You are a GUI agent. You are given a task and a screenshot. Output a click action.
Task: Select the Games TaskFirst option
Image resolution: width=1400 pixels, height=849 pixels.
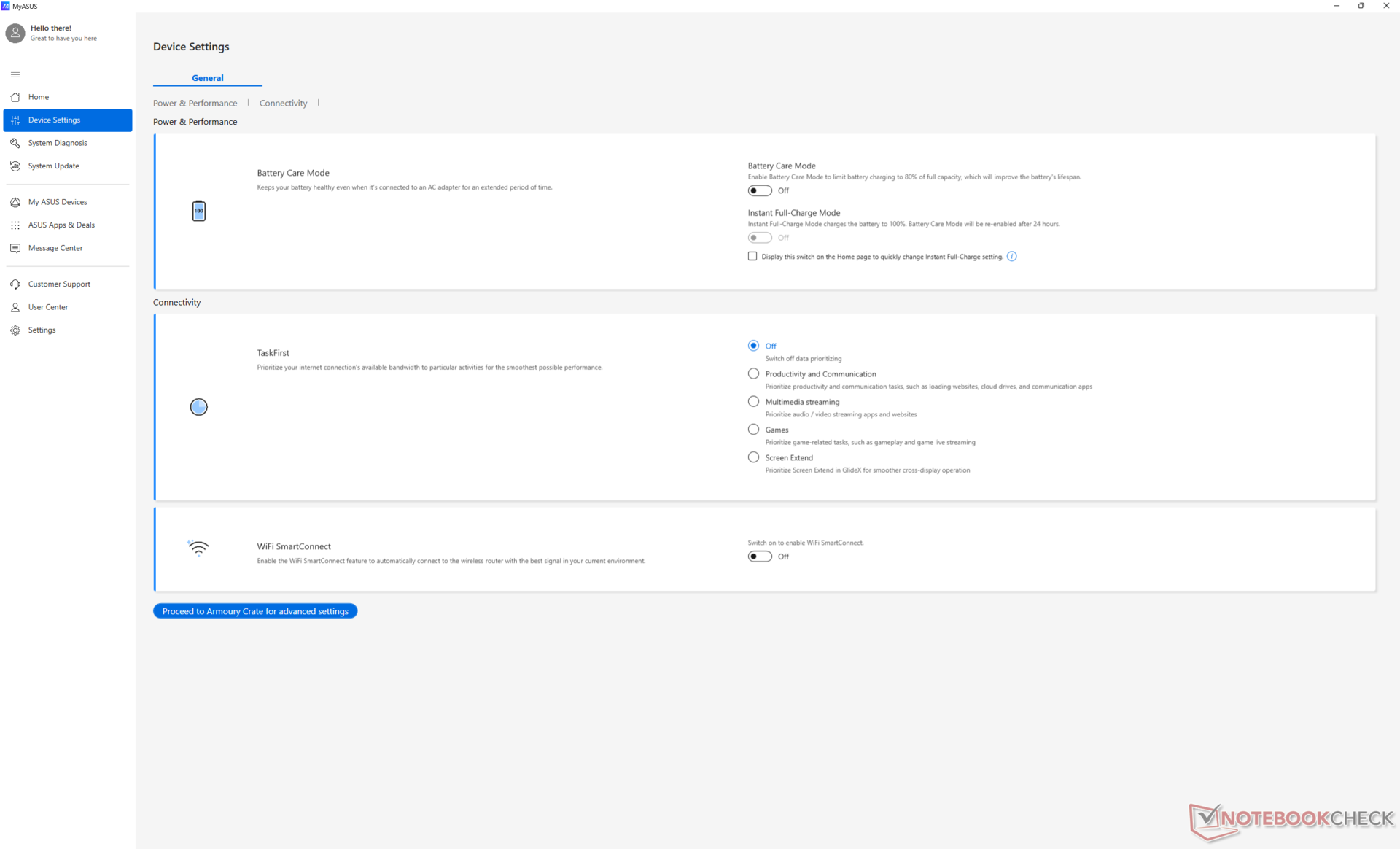pos(753,430)
